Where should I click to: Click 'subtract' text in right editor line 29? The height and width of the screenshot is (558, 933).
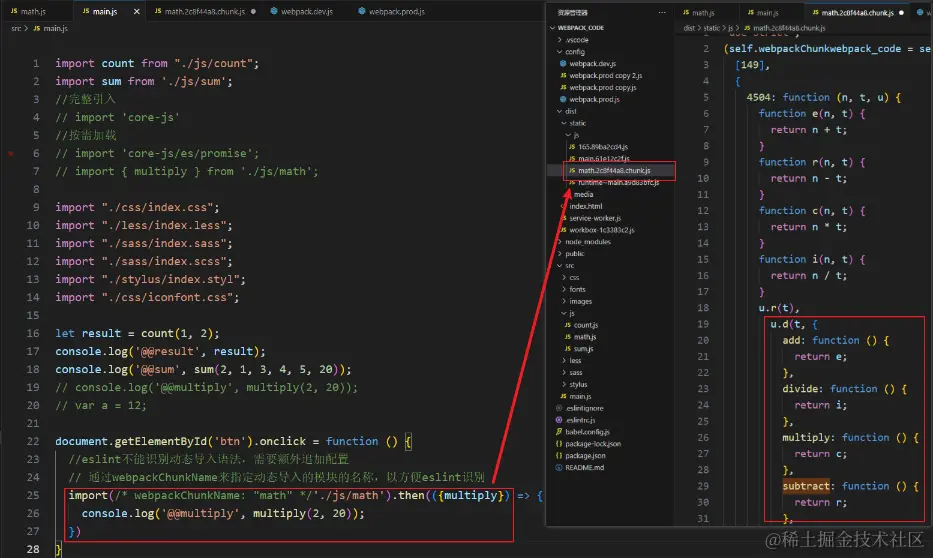(806, 486)
